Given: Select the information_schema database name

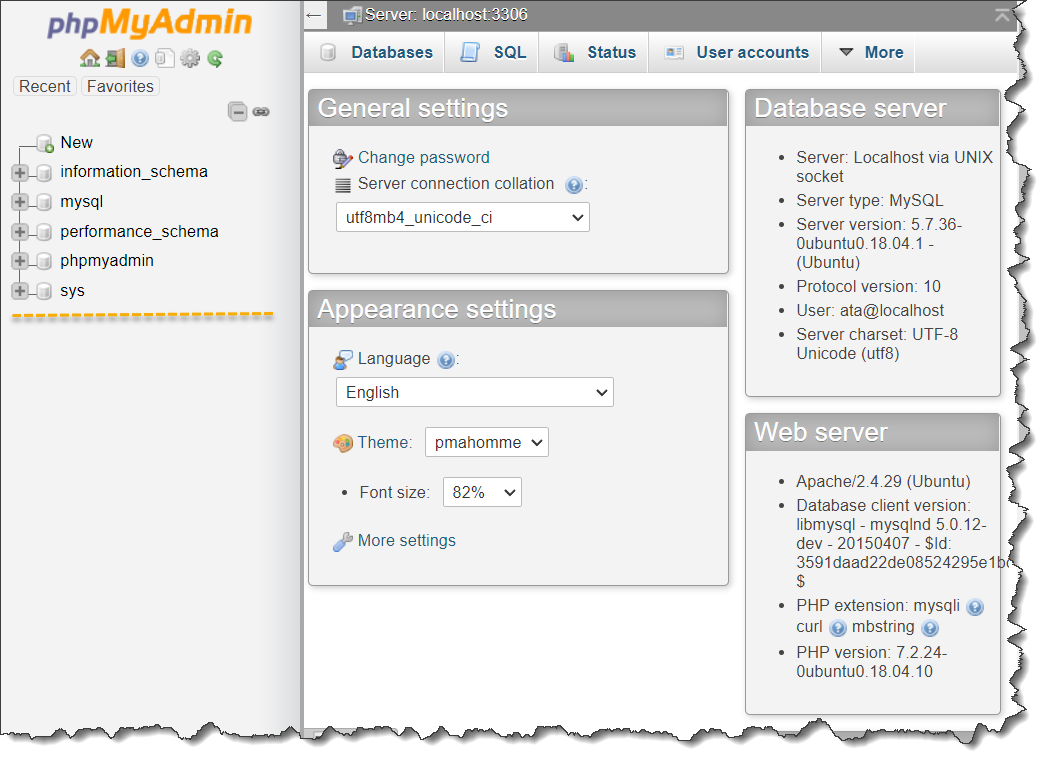Looking at the screenshot, I should pos(134,172).
